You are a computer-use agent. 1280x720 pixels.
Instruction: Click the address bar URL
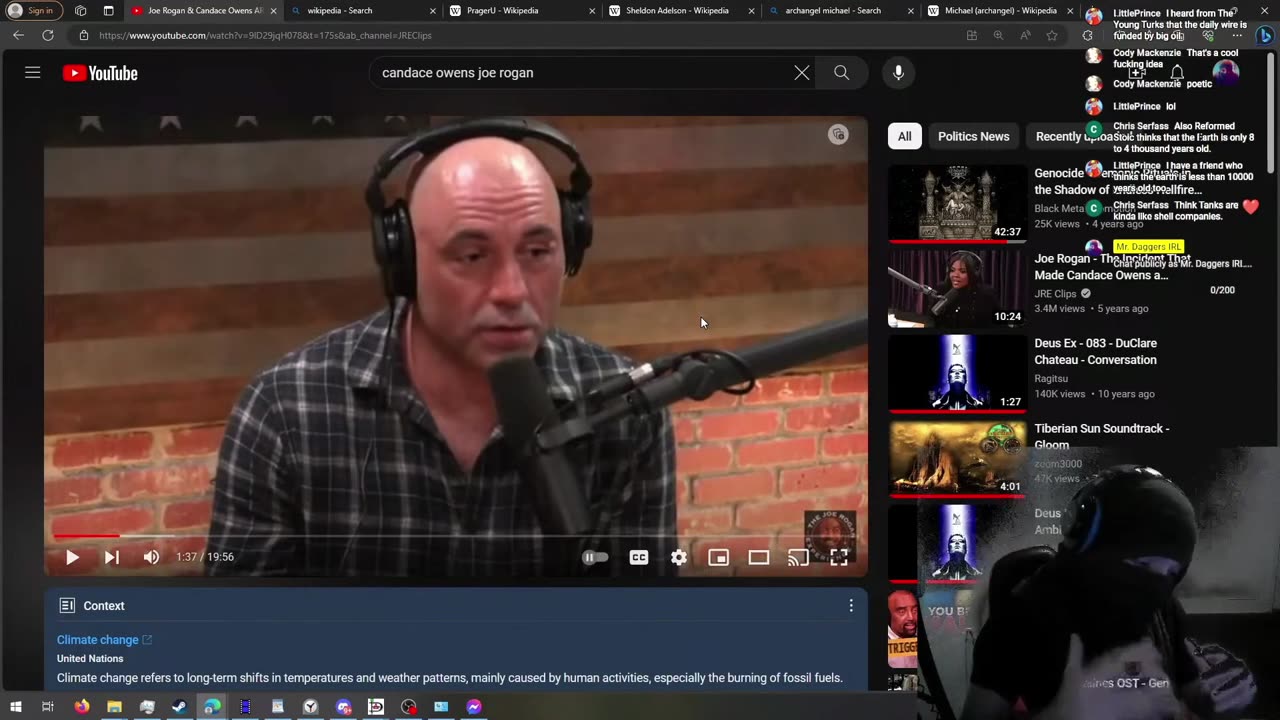265,35
